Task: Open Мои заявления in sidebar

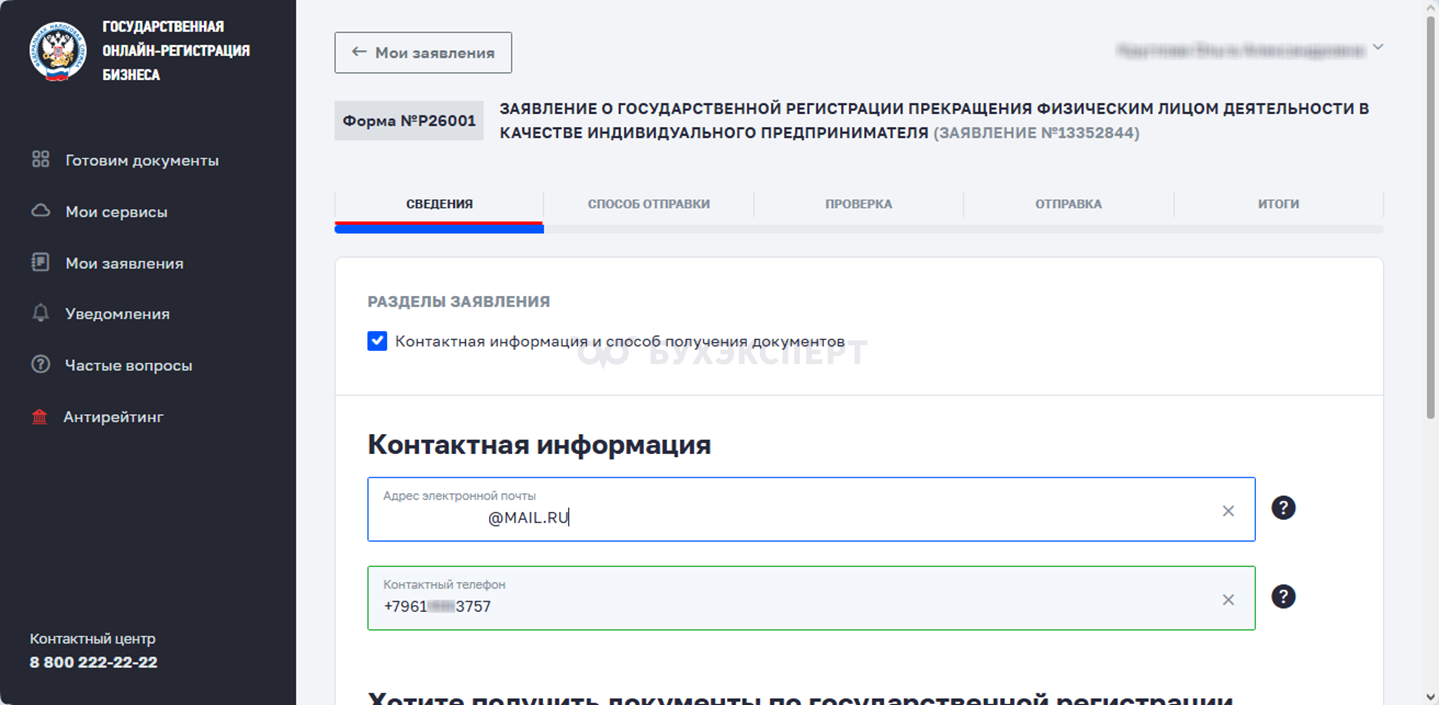Action: coord(125,263)
